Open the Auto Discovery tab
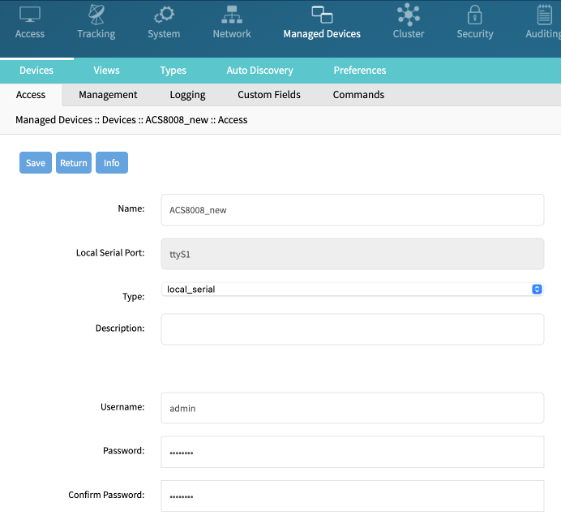The height and width of the screenshot is (528, 562). coord(259,70)
